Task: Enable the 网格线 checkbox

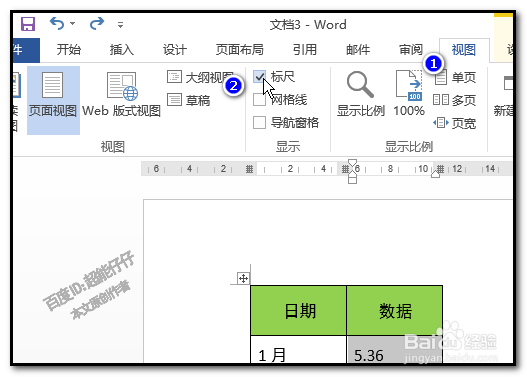Action: (x=259, y=100)
